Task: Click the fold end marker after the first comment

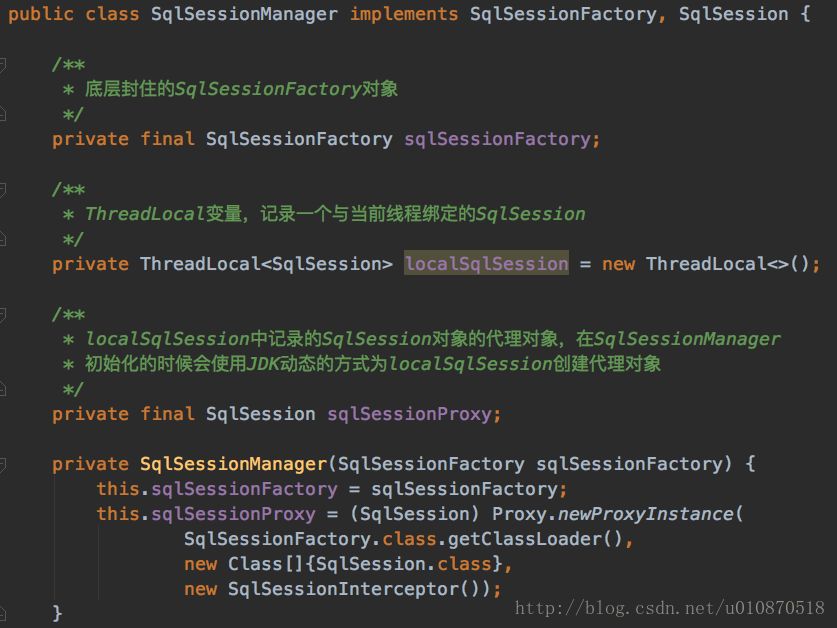Action: click(2, 114)
